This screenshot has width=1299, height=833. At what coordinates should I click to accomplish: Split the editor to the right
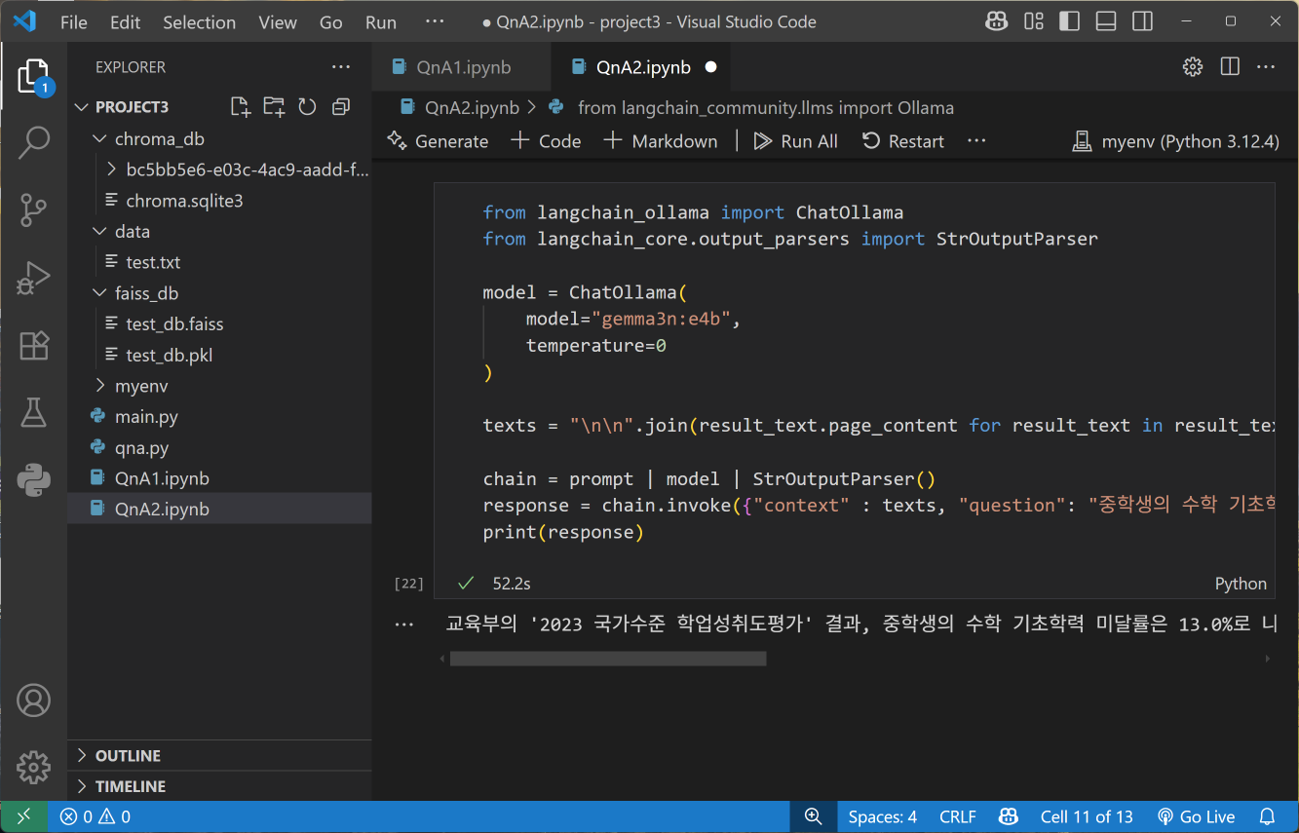(x=1230, y=67)
